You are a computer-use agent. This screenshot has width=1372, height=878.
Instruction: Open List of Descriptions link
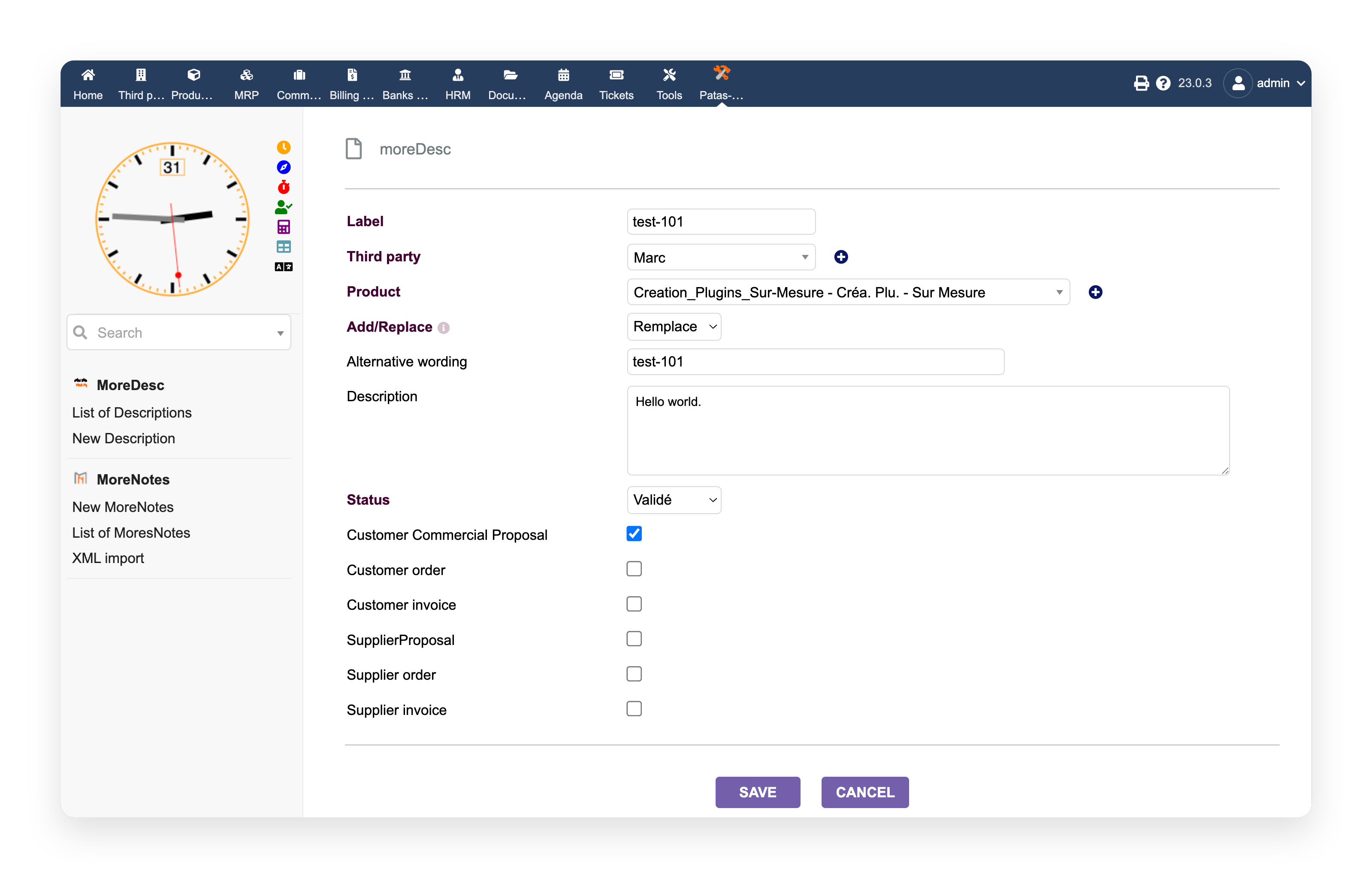click(x=132, y=412)
